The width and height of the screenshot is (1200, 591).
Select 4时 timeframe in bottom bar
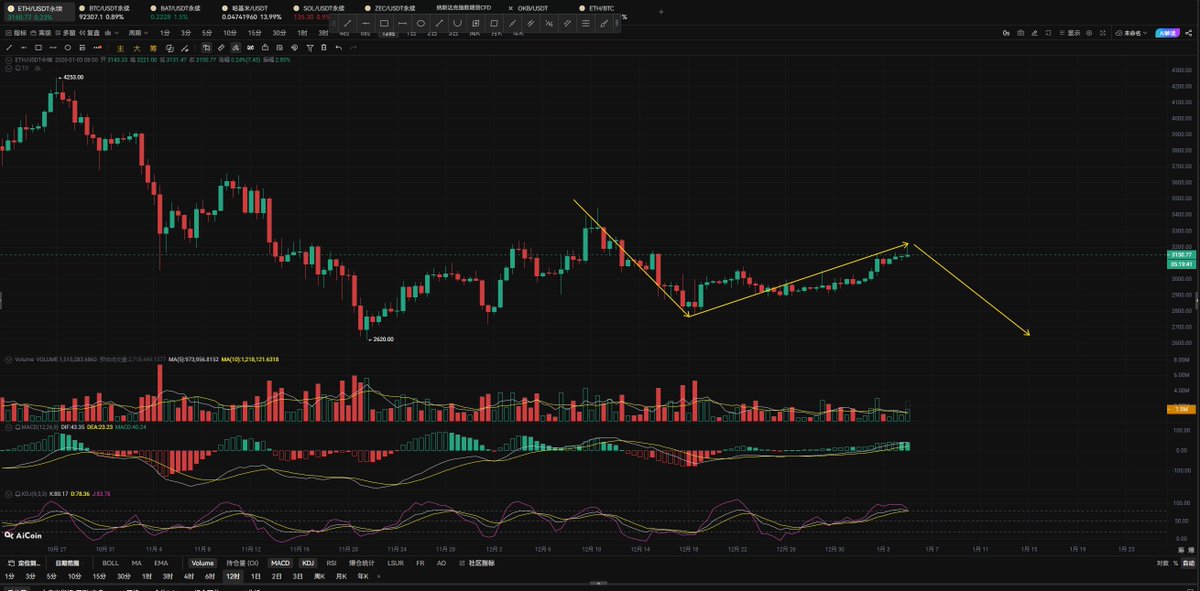coord(188,576)
